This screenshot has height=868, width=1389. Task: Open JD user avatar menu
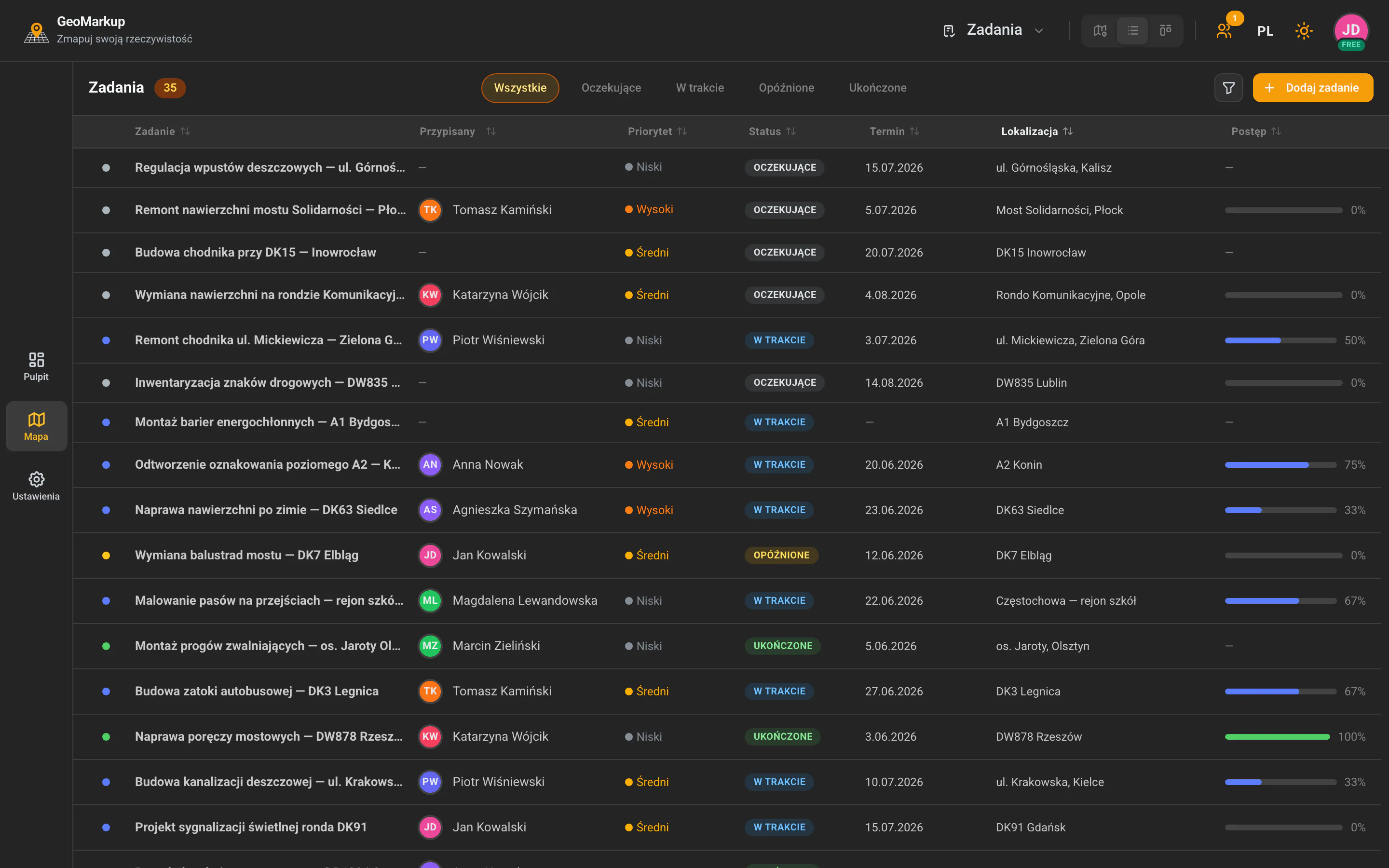coord(1350,31)
